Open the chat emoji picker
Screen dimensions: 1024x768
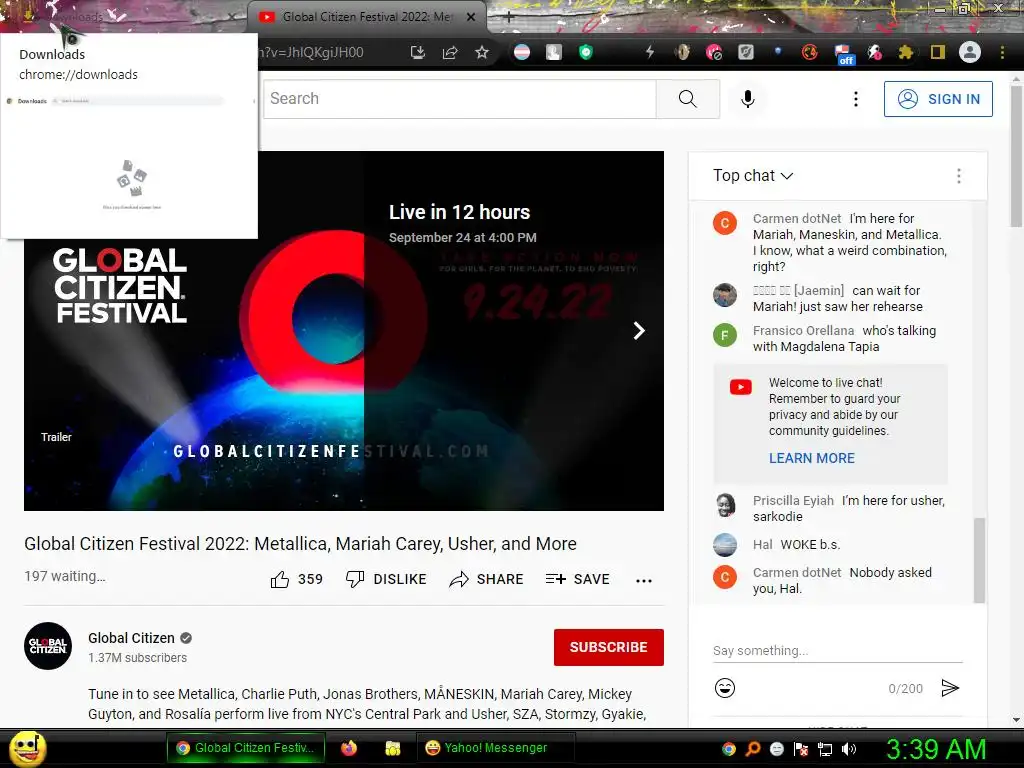click(725, 688)
